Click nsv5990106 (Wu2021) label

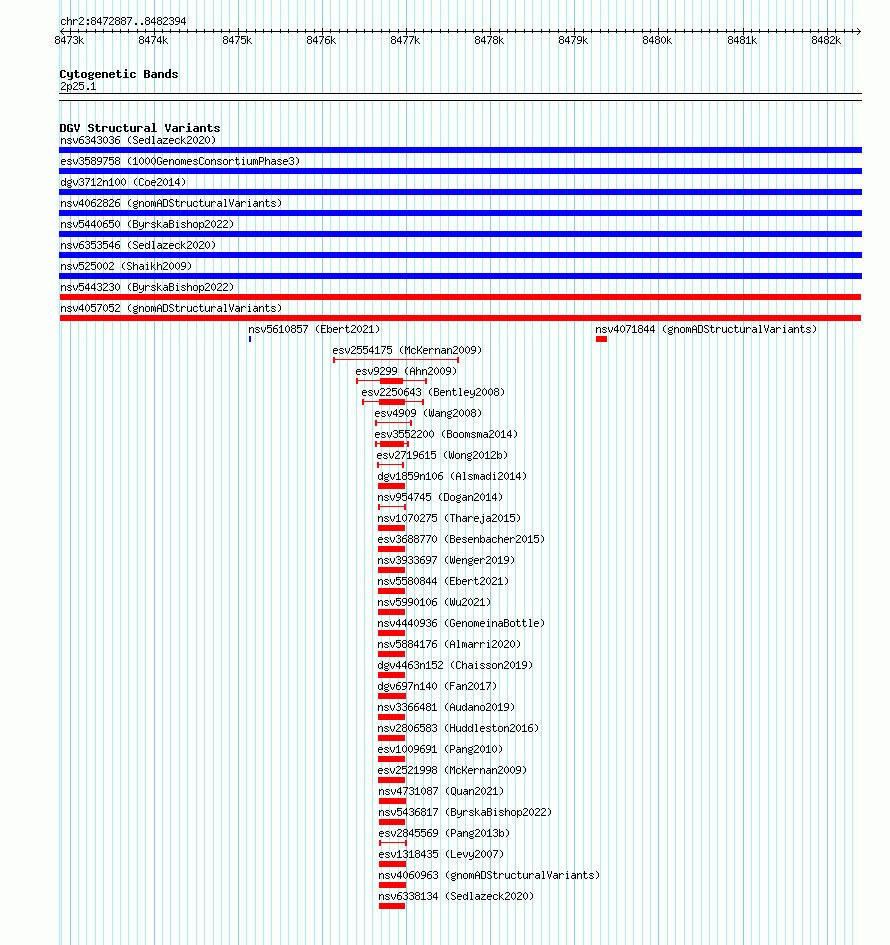pyautogui.click(x=434, y=603)
